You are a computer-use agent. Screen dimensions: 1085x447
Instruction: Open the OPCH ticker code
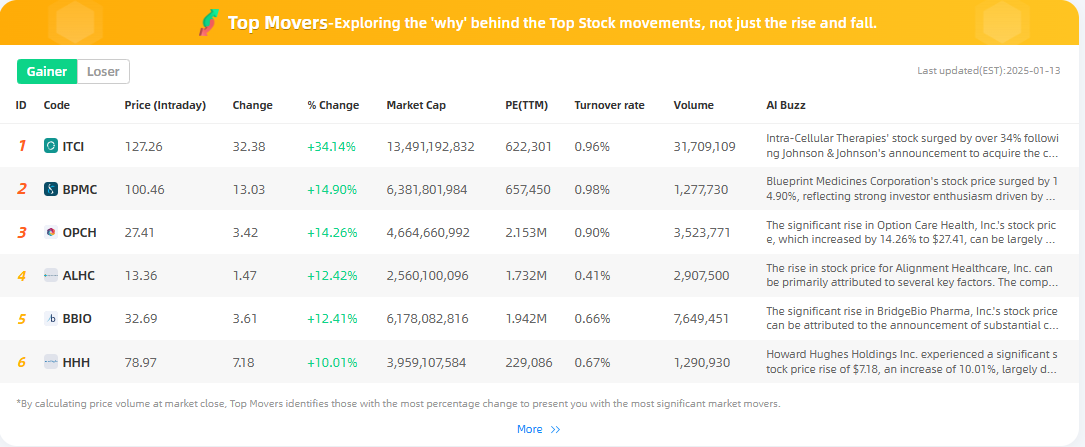point(80,232)
